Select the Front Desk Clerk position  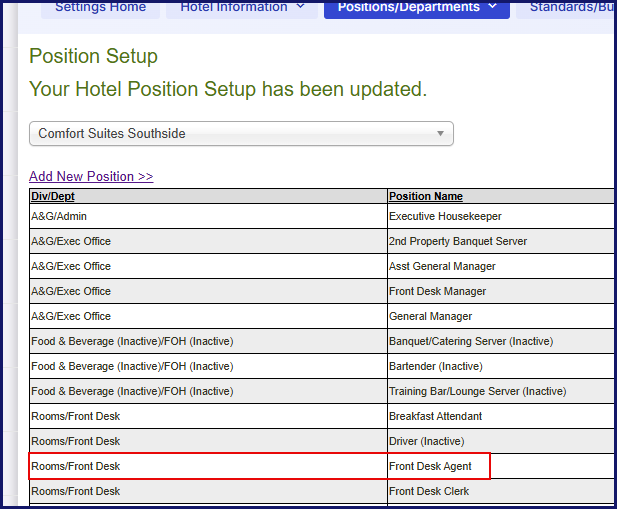(x=429, y=491)
